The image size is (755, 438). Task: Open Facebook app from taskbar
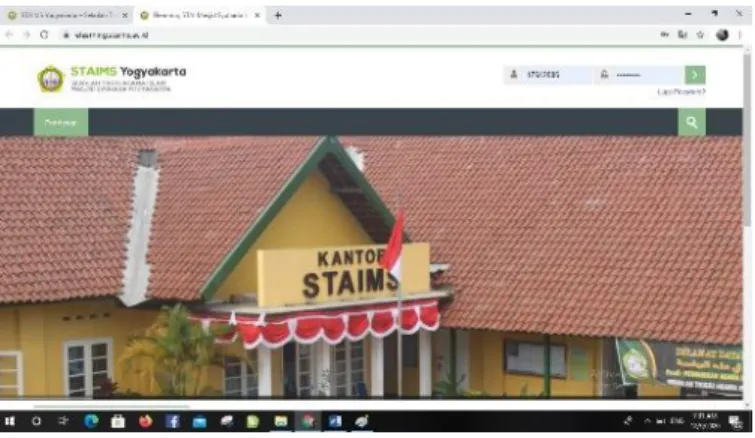[x=172, y=422]
